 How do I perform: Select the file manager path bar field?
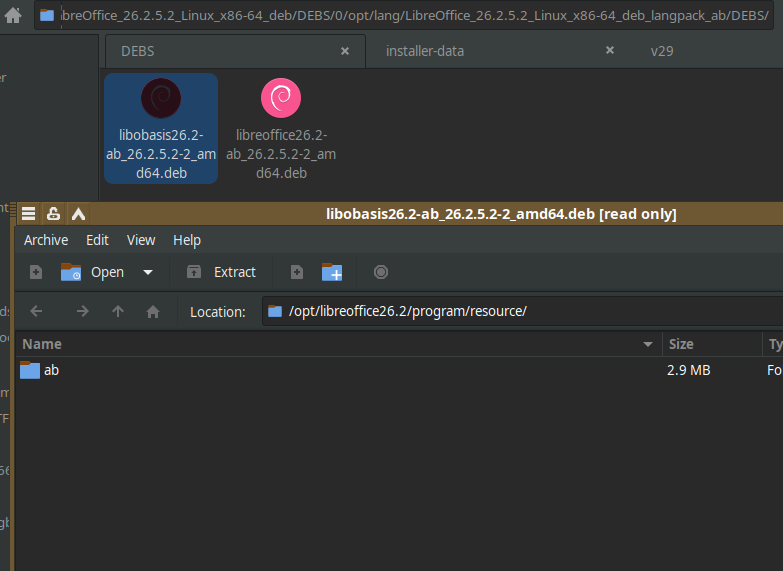[403, 15]
